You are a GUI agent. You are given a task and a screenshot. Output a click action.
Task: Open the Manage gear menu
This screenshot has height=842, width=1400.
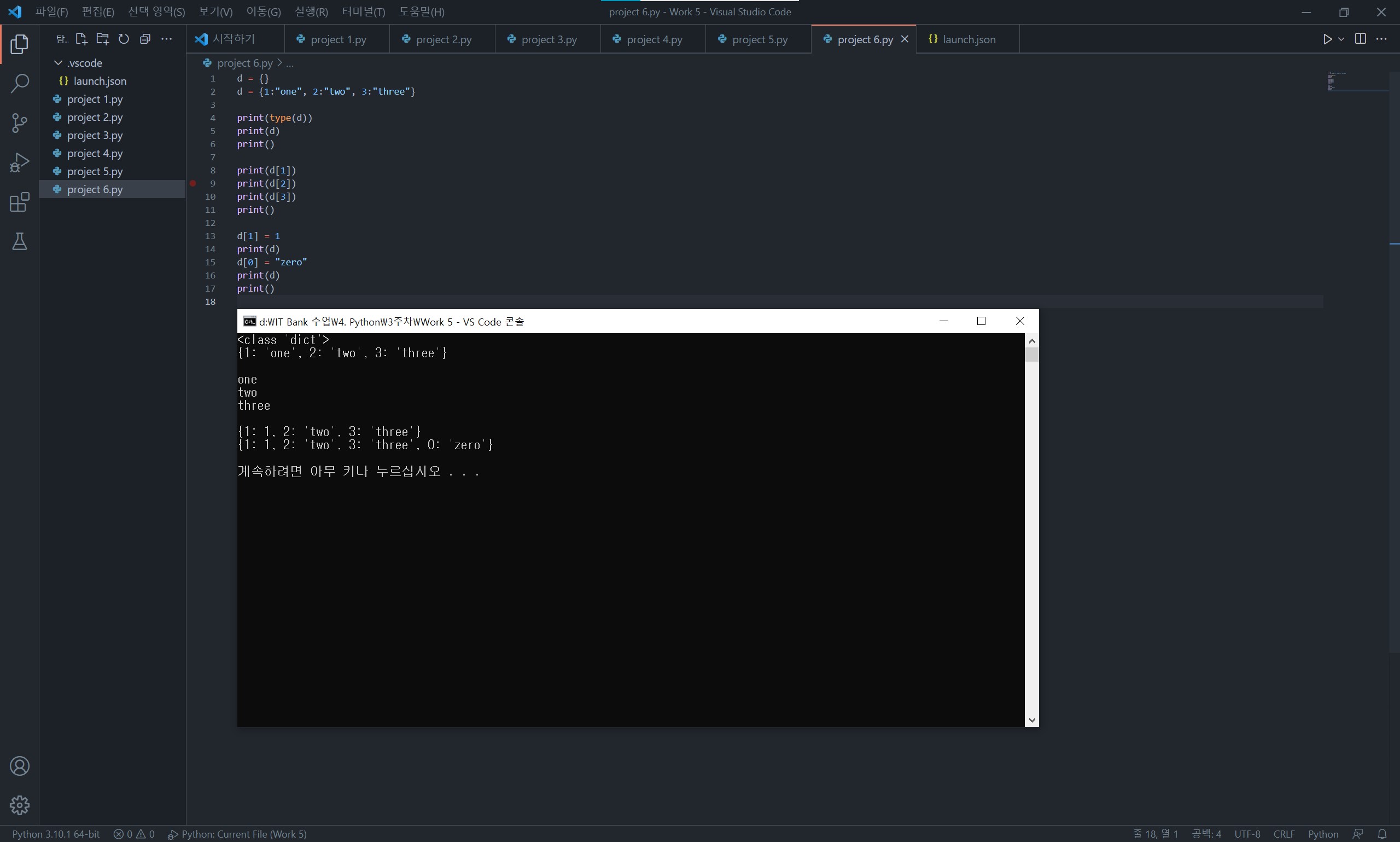coord(19,805)
